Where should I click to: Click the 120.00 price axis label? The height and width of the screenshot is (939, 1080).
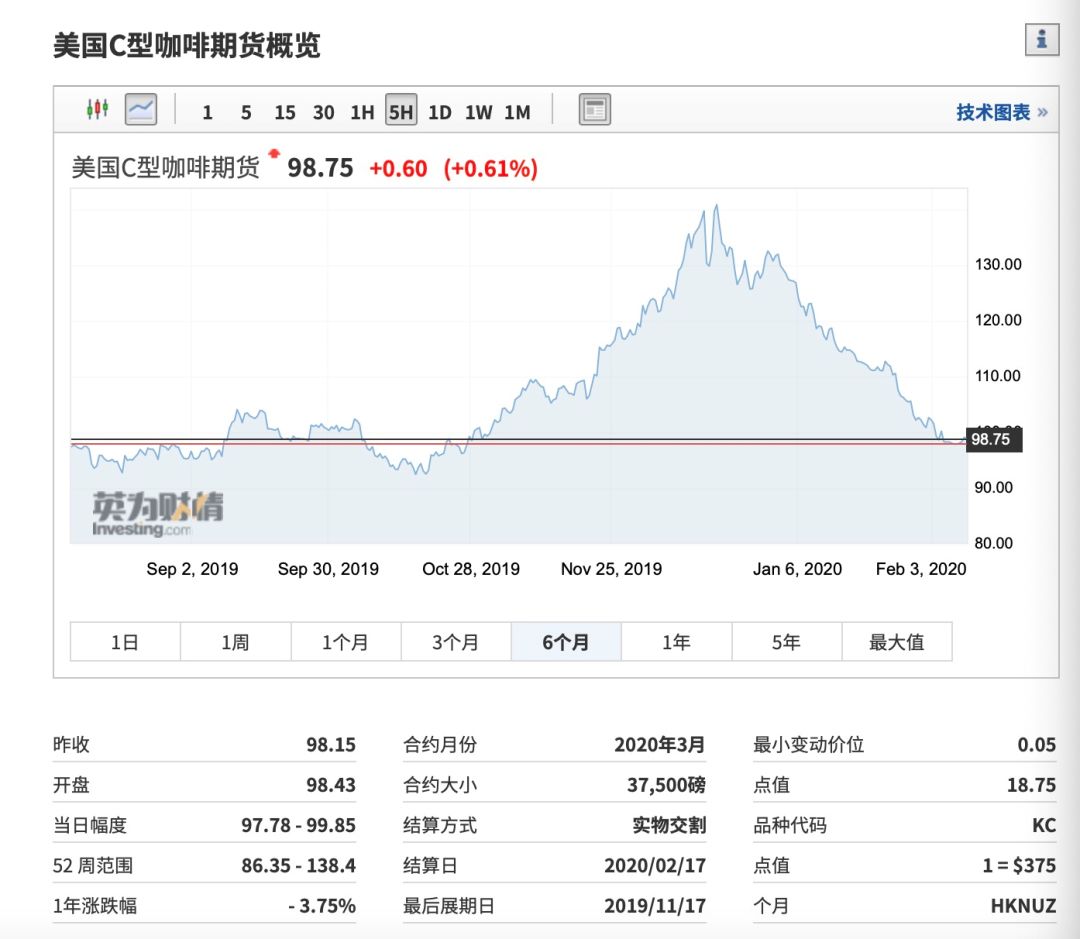coord(998,320)
